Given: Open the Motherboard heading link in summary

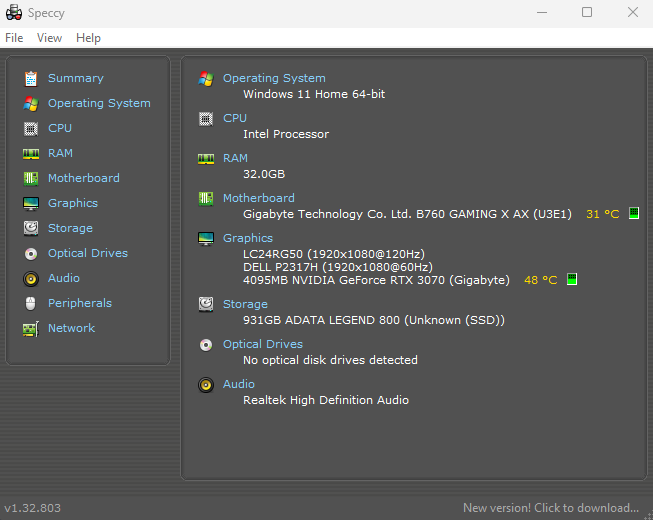Looking at the screenshot, I should coord(258,198).
